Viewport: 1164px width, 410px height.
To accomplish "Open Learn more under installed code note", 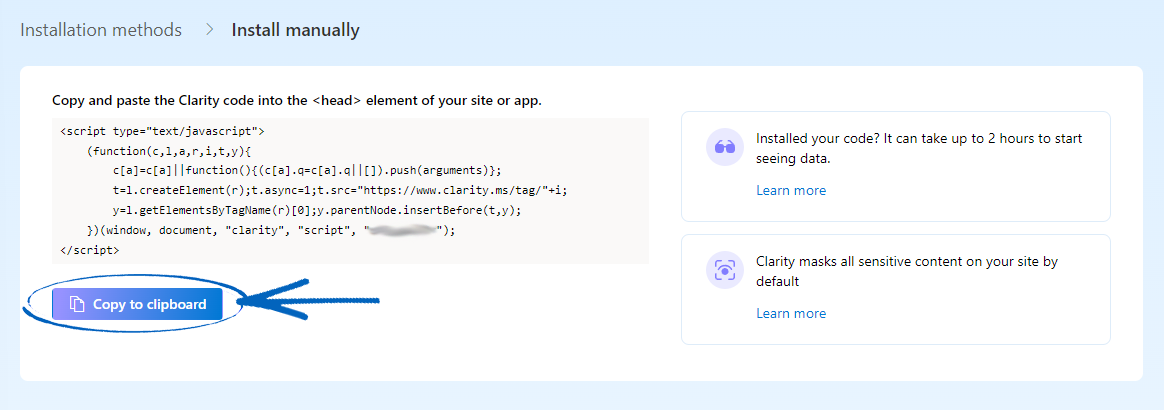I will pyautogui.click(x=791, y=190).
